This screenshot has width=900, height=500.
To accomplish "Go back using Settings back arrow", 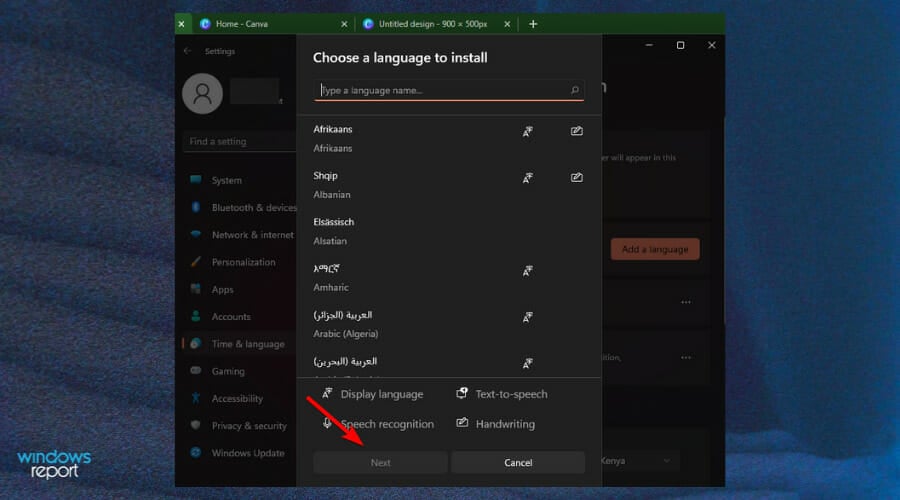I will [x=187, y=51].
